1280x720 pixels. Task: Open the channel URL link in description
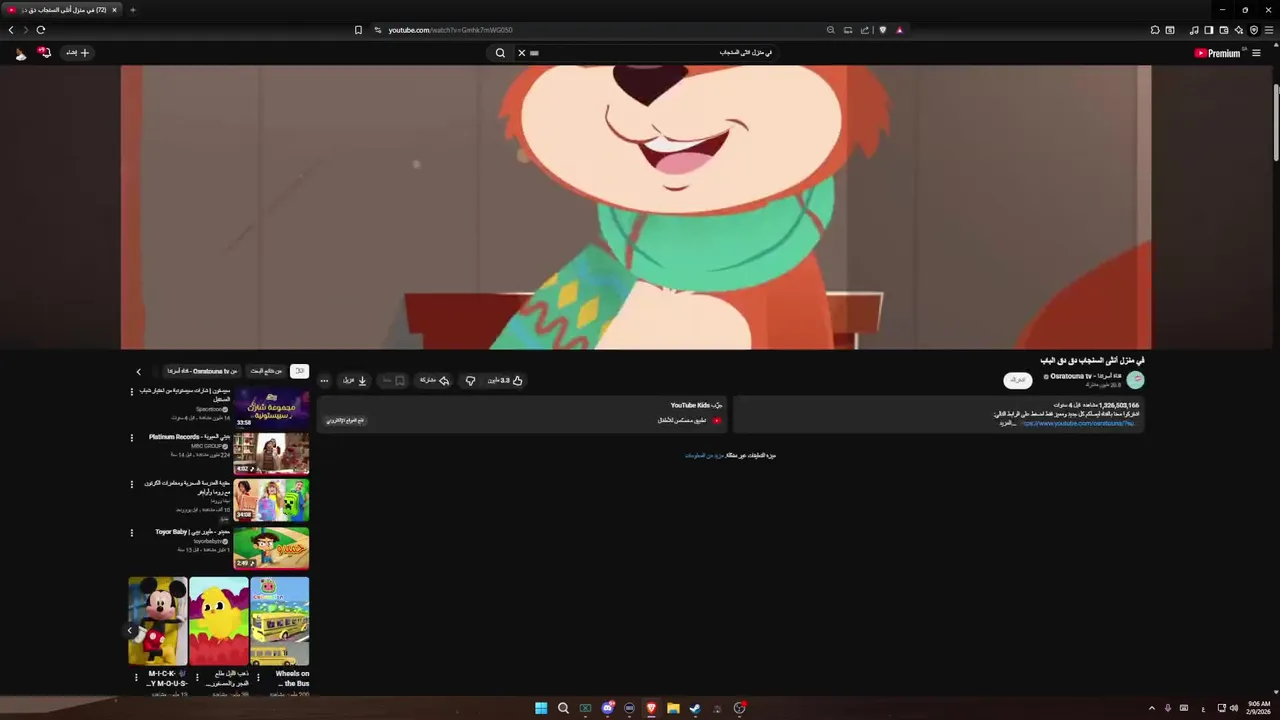1078,423
